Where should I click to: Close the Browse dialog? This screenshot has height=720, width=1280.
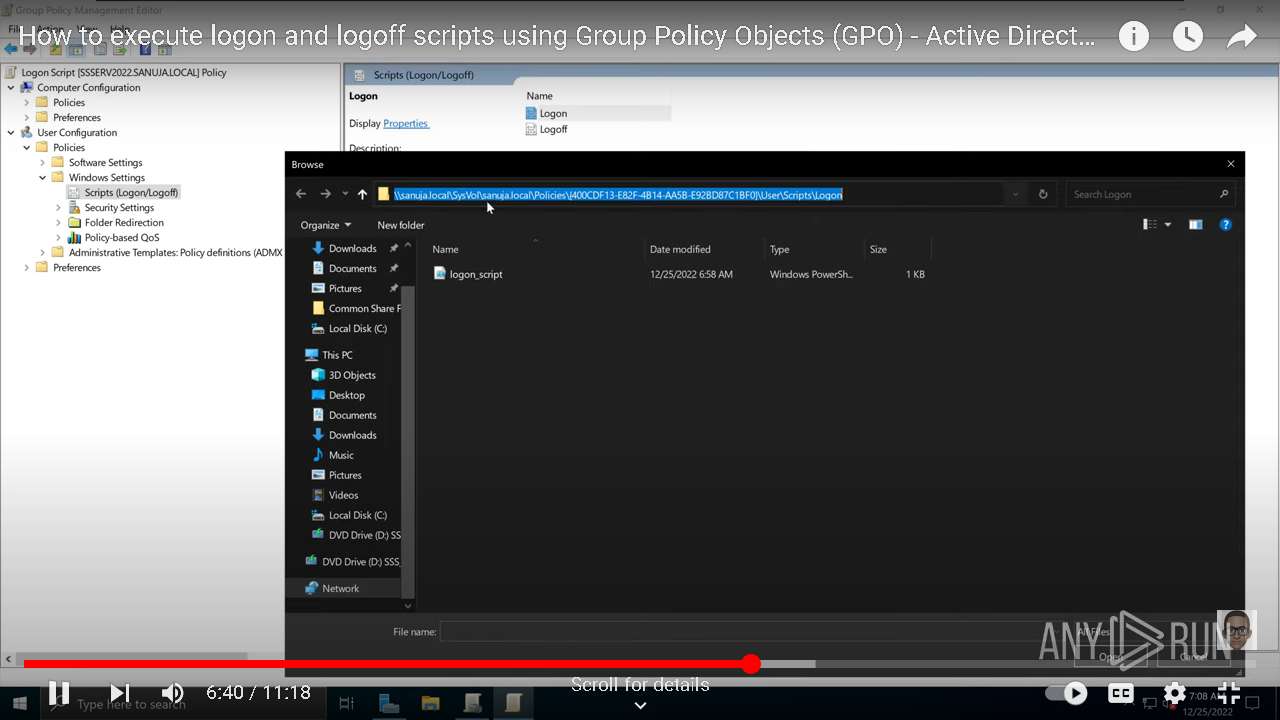click(1231, 164)
